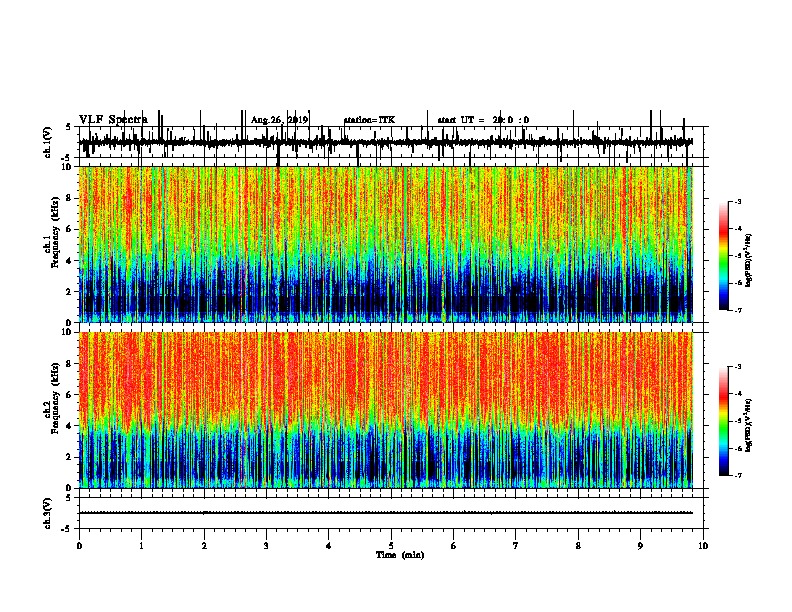Click the time axis tick label "4"

329,546
